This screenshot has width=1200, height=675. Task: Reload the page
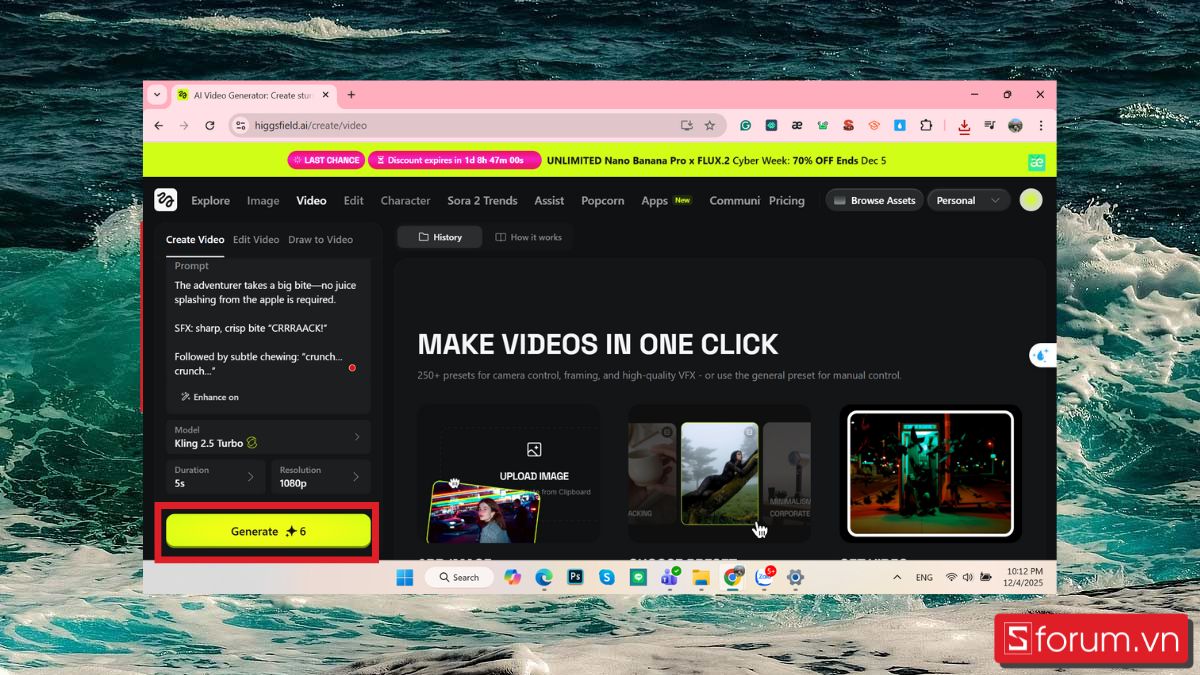[210, 125]
